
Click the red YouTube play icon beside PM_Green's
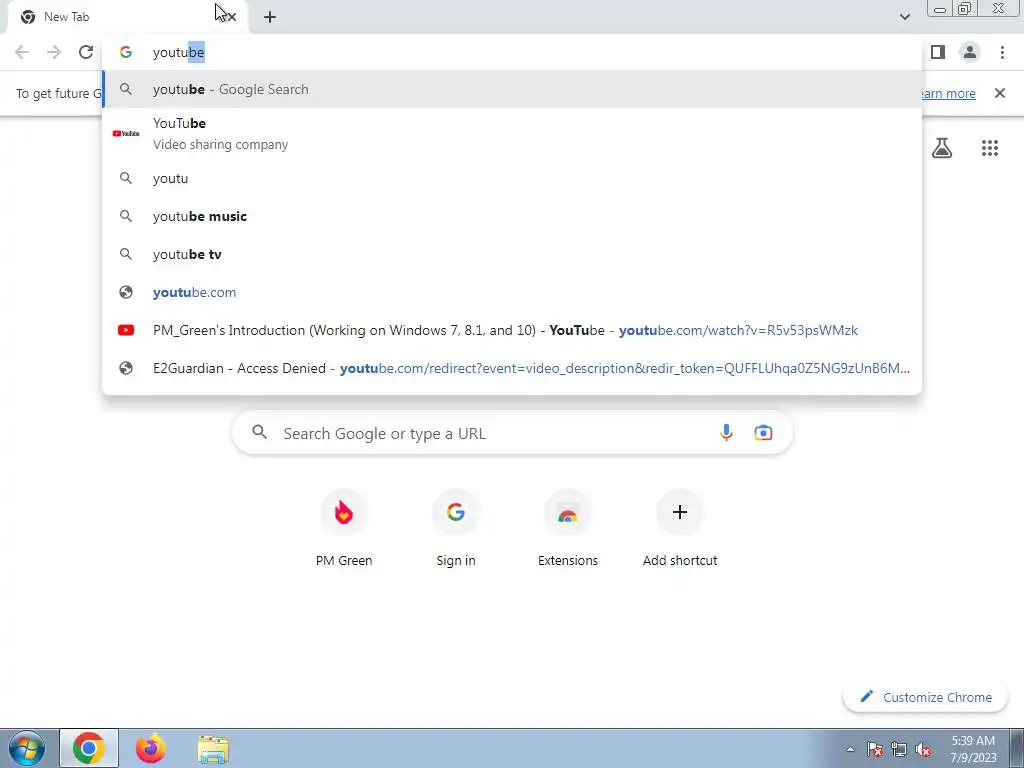(126, 330)
